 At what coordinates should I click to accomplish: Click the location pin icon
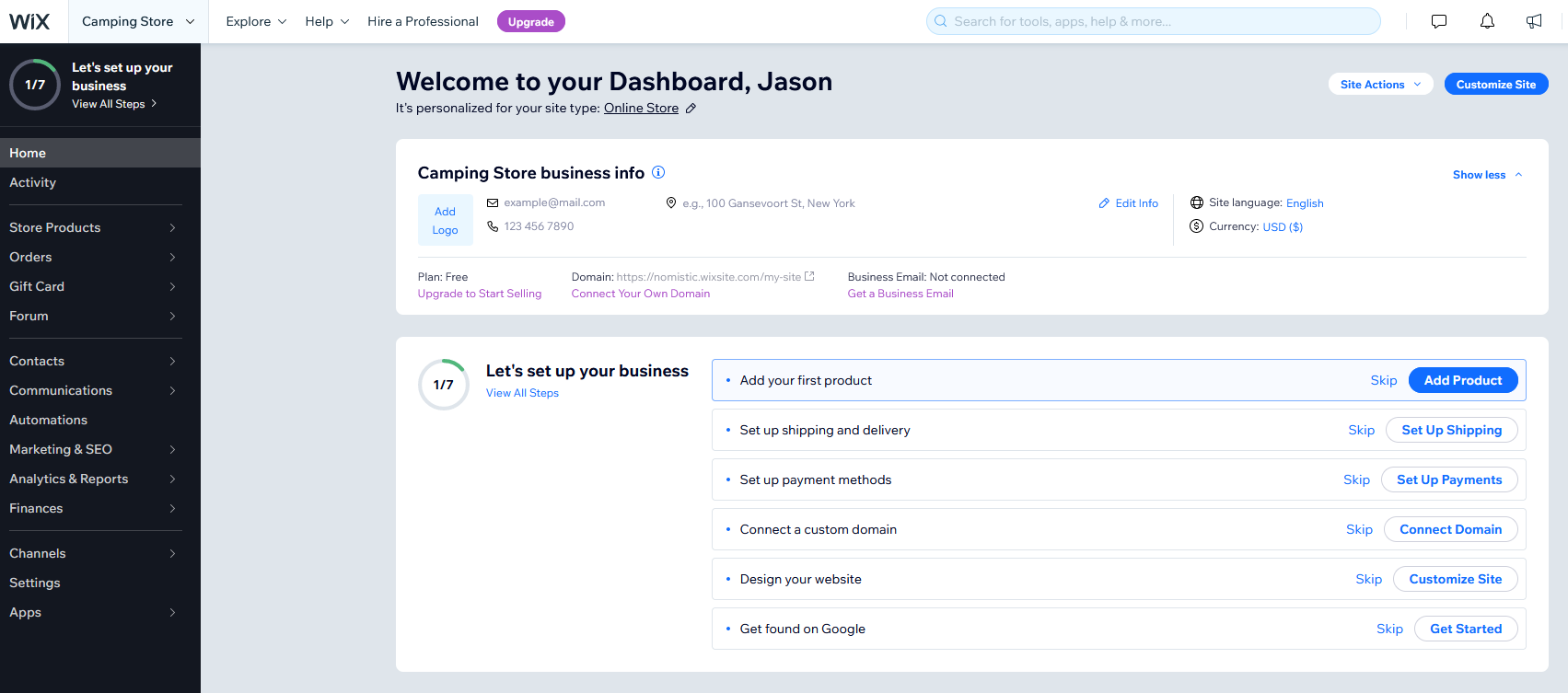[x=671, y=202]
